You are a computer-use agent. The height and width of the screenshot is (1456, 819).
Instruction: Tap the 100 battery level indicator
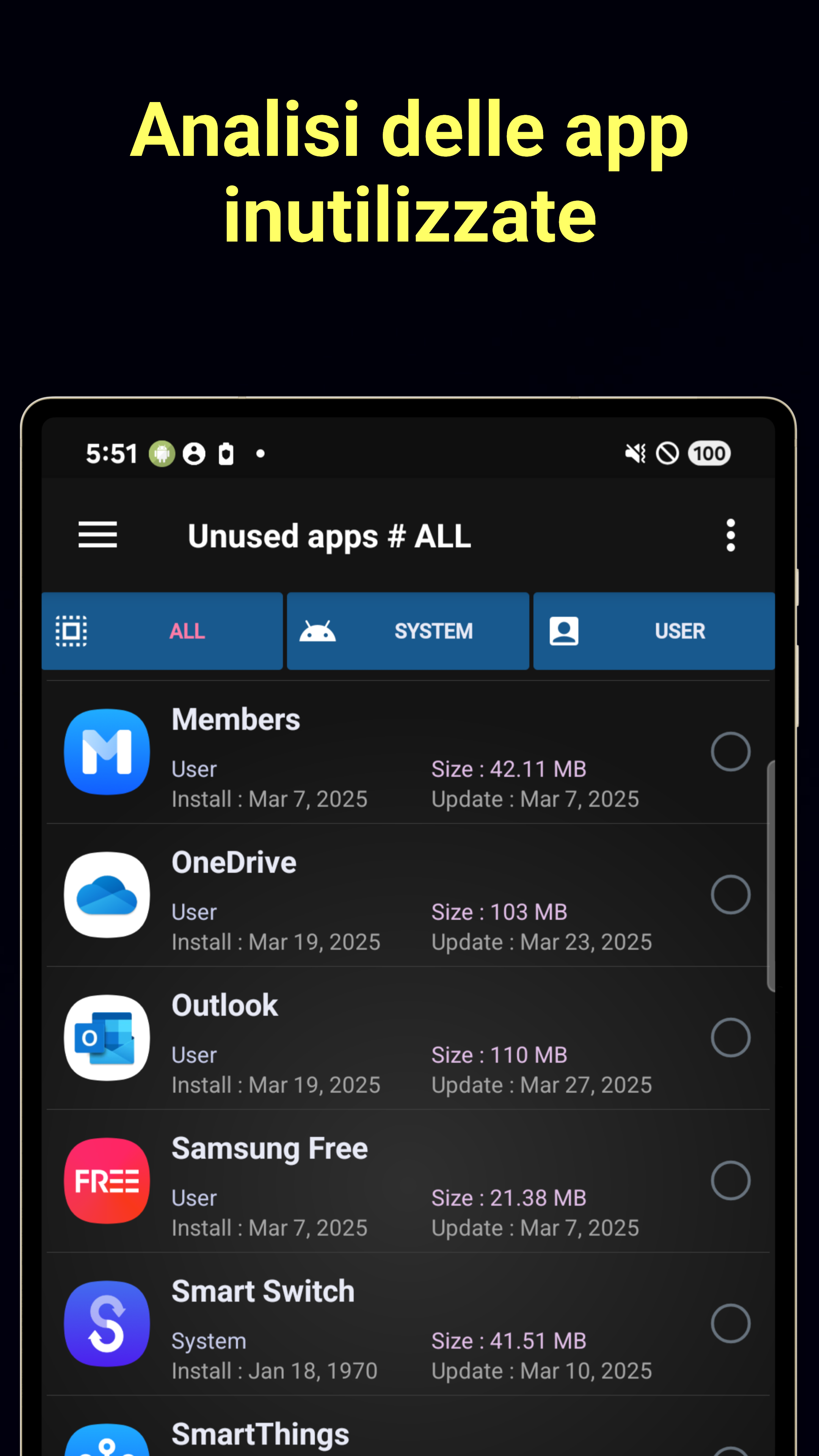tap(709, 453)
